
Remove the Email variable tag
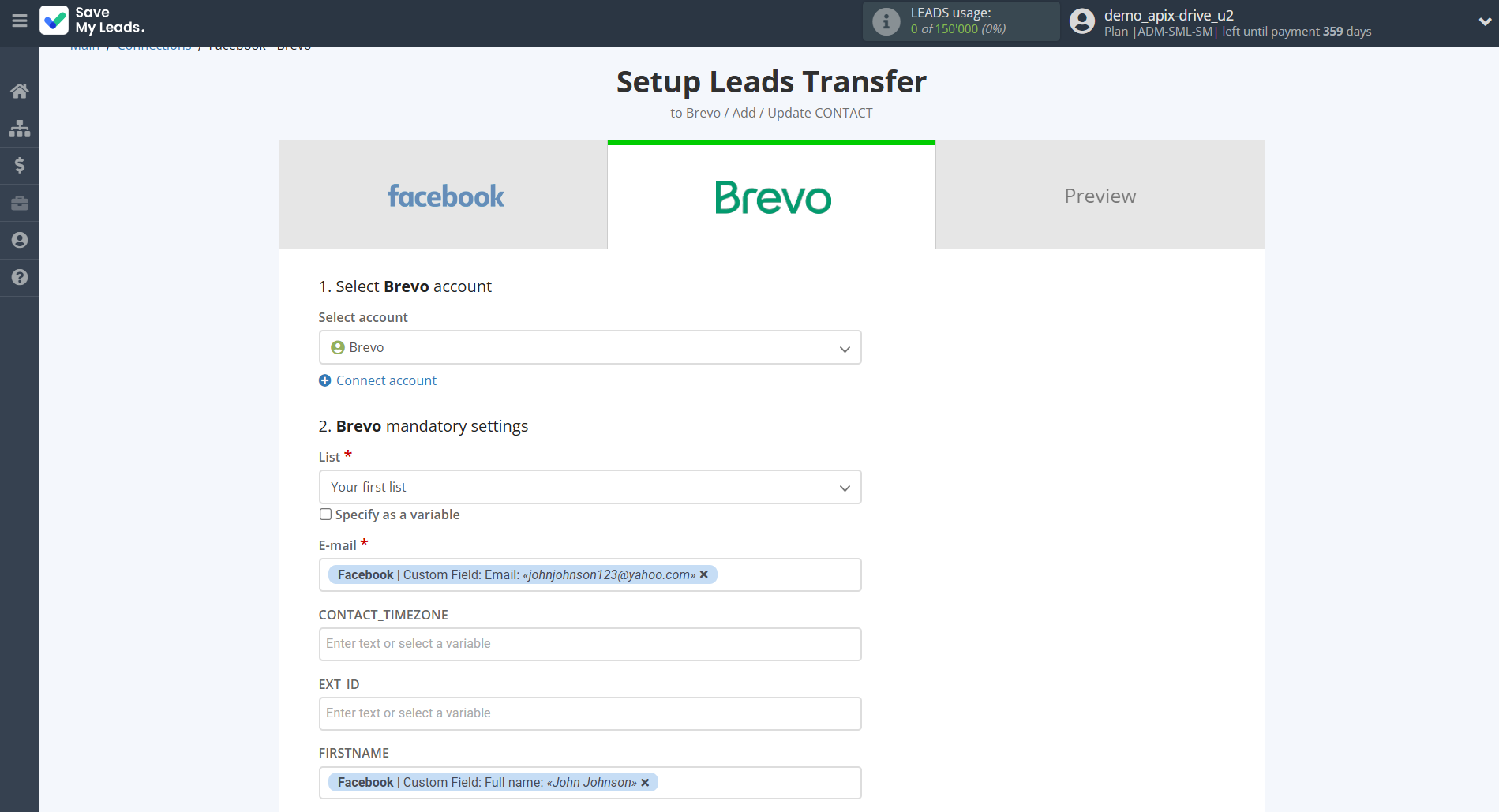(x=704, y=574)
